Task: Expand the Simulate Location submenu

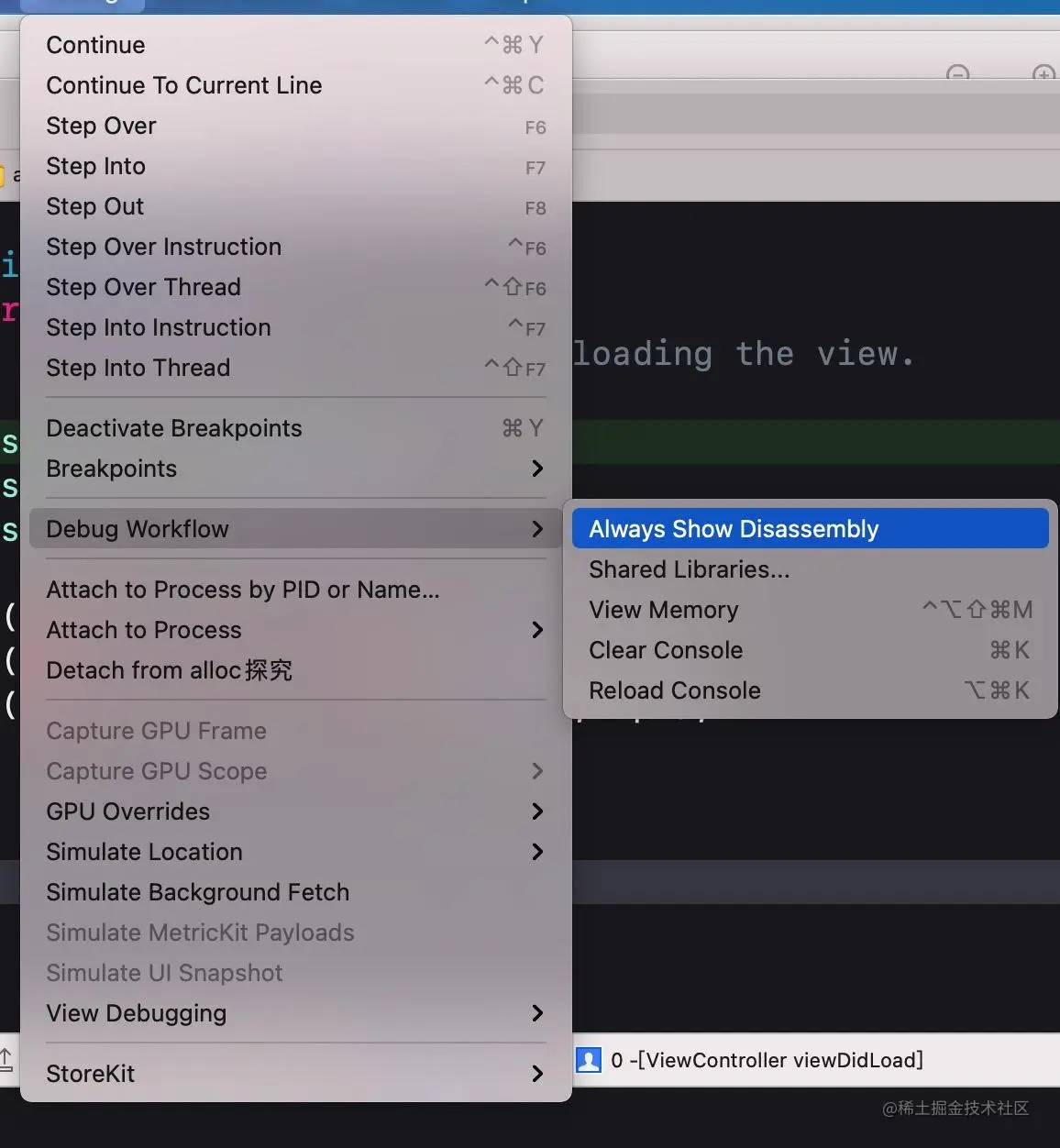Action: click(295, 852)
